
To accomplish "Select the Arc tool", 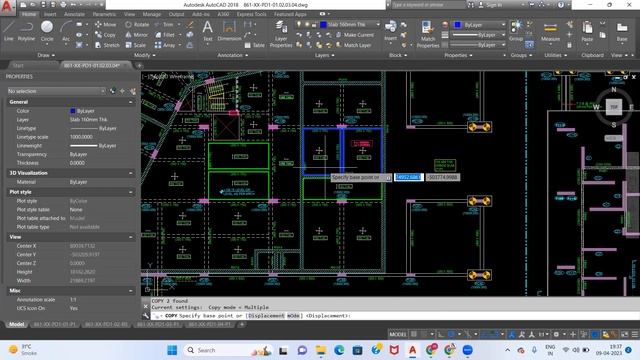I will click(66, 31).
